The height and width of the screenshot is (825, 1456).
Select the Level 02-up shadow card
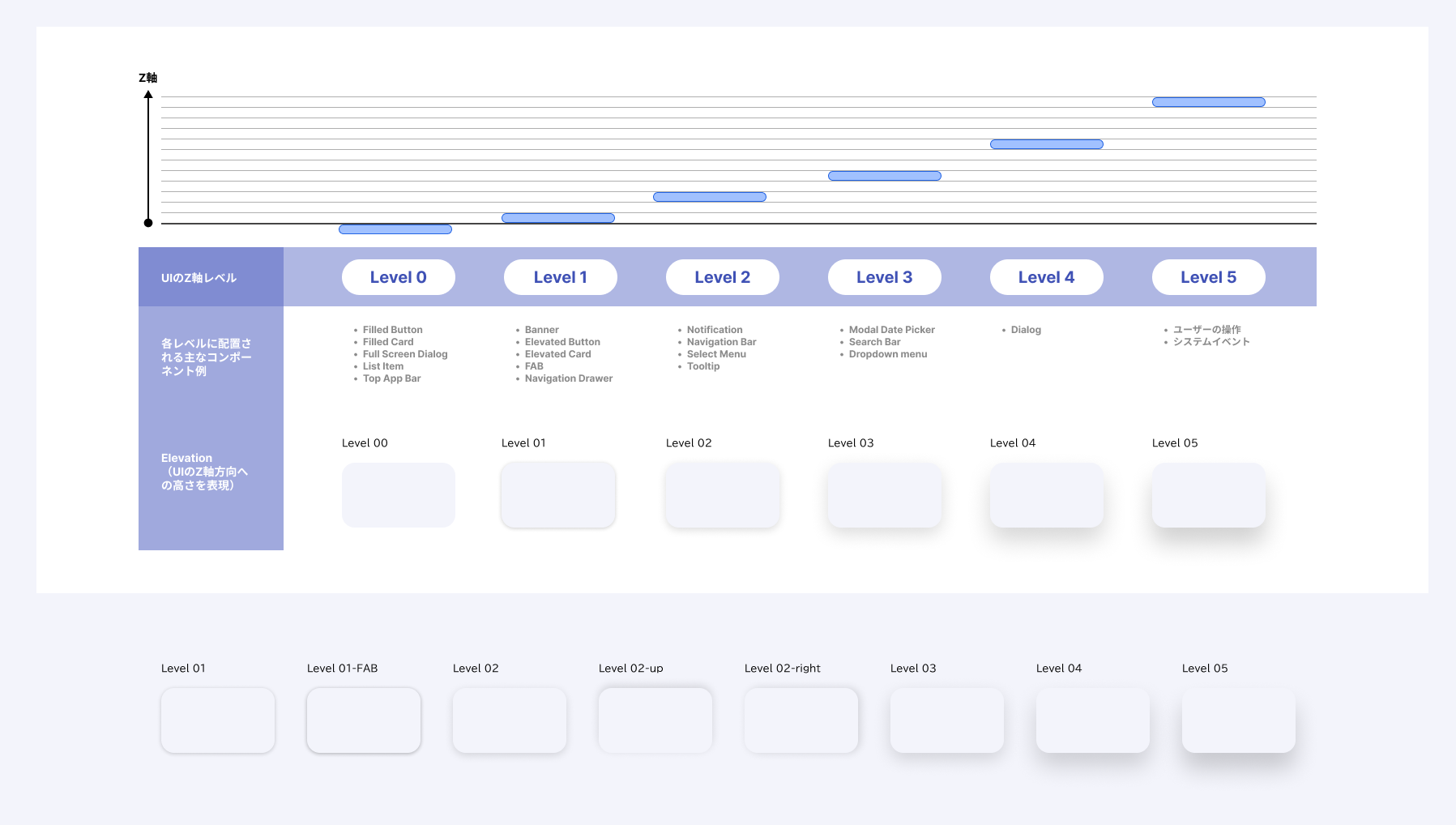coord(655,720)
